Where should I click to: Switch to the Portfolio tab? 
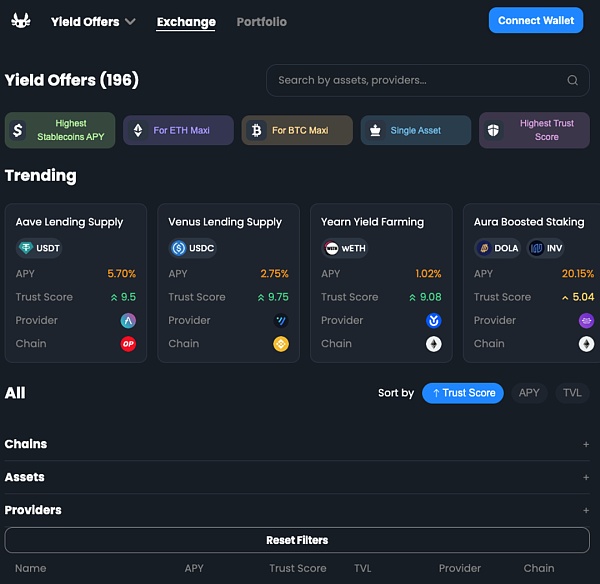tap(261, 21)
